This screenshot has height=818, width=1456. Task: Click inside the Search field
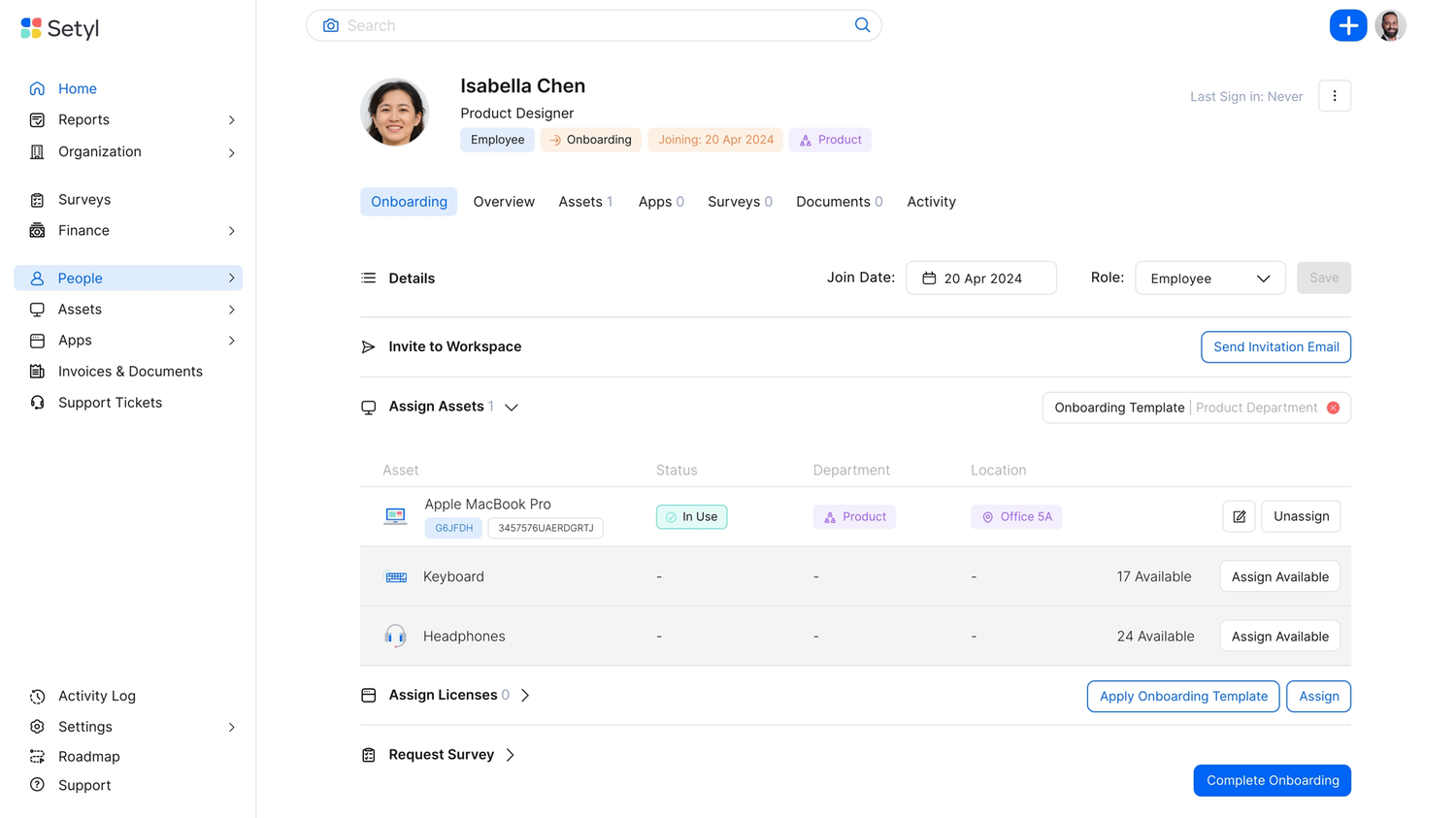click(x=582, y=25)
